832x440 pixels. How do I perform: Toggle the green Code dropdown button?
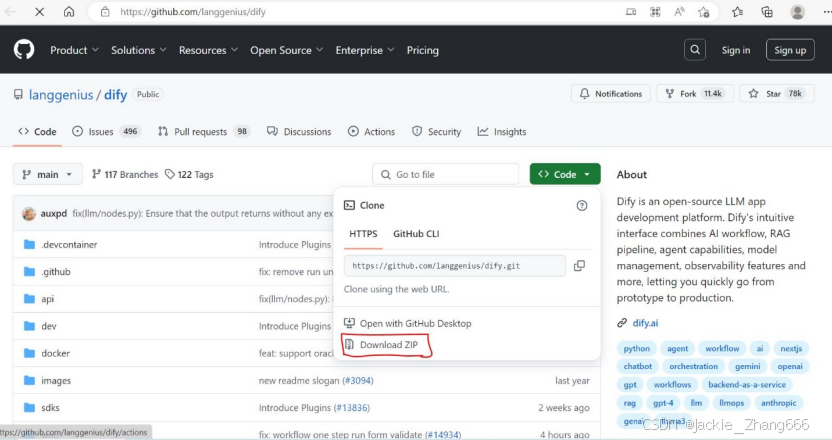(565, 174)
